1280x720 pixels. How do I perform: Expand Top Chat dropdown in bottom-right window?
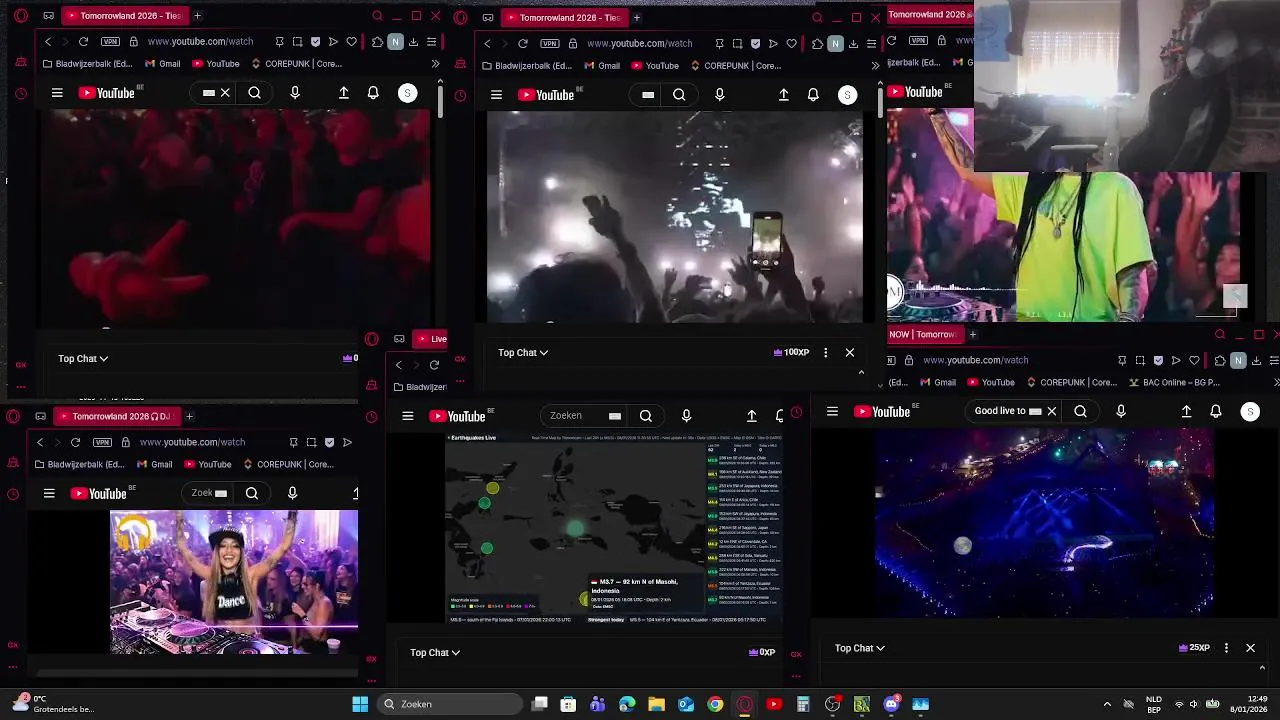(x=860, y=648)
